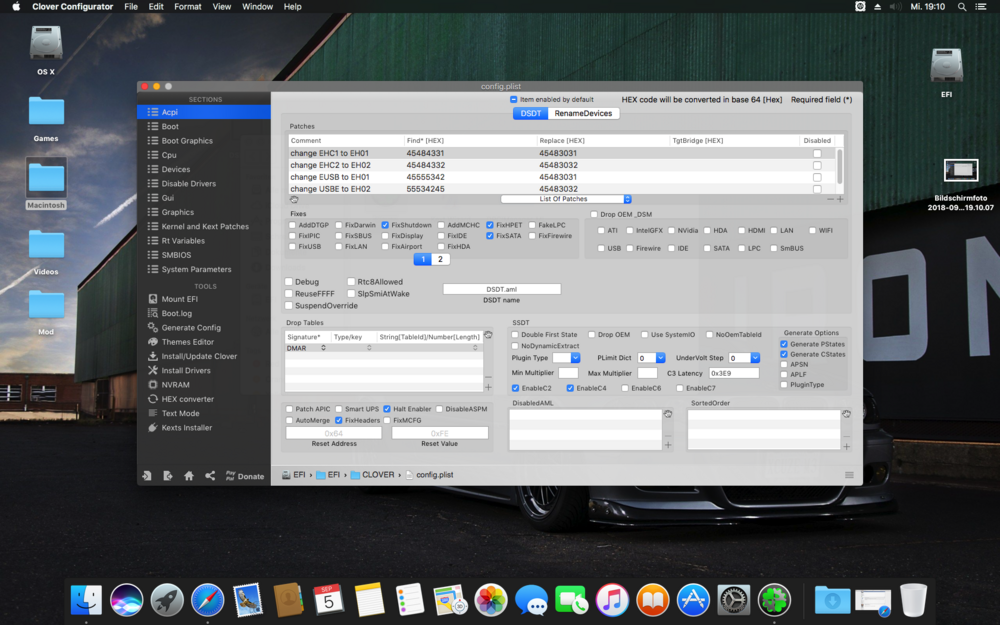
Task: Open the UnderVolt Step dropdown
Action: coord(744,358)
